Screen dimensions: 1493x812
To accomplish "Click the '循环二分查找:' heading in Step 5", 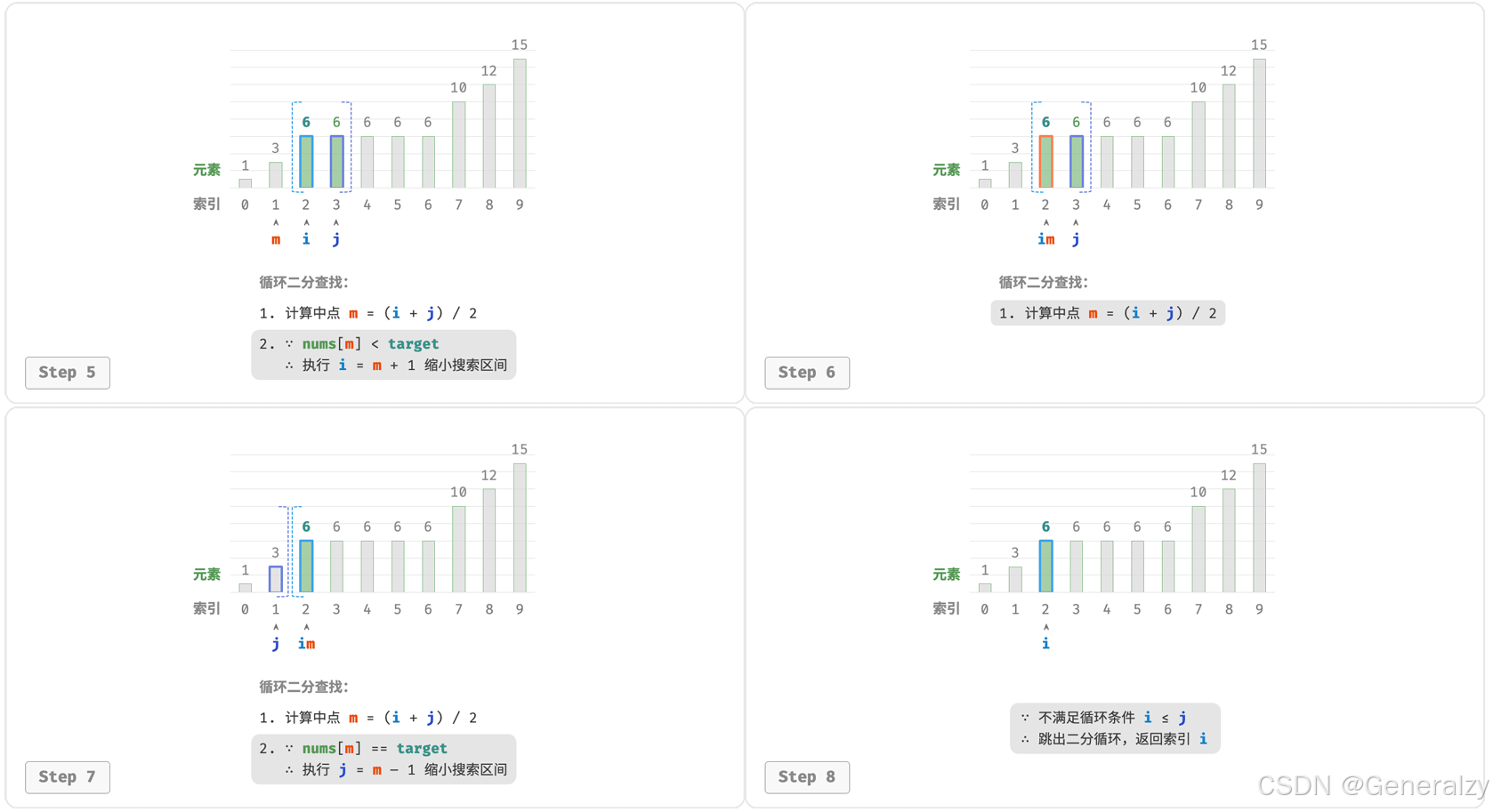I will pyautogui.click(x=304, y=283).
